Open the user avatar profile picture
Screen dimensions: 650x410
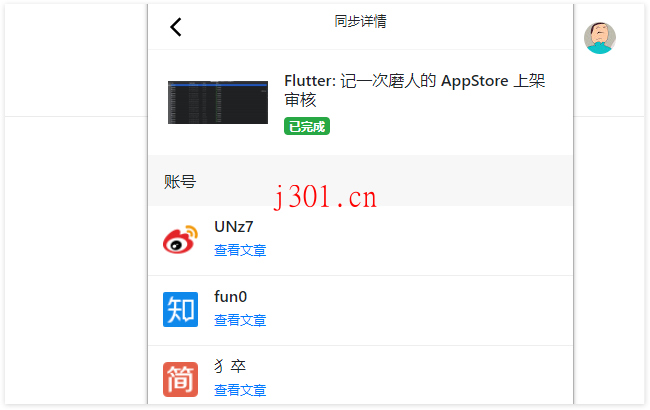point(600,38)
